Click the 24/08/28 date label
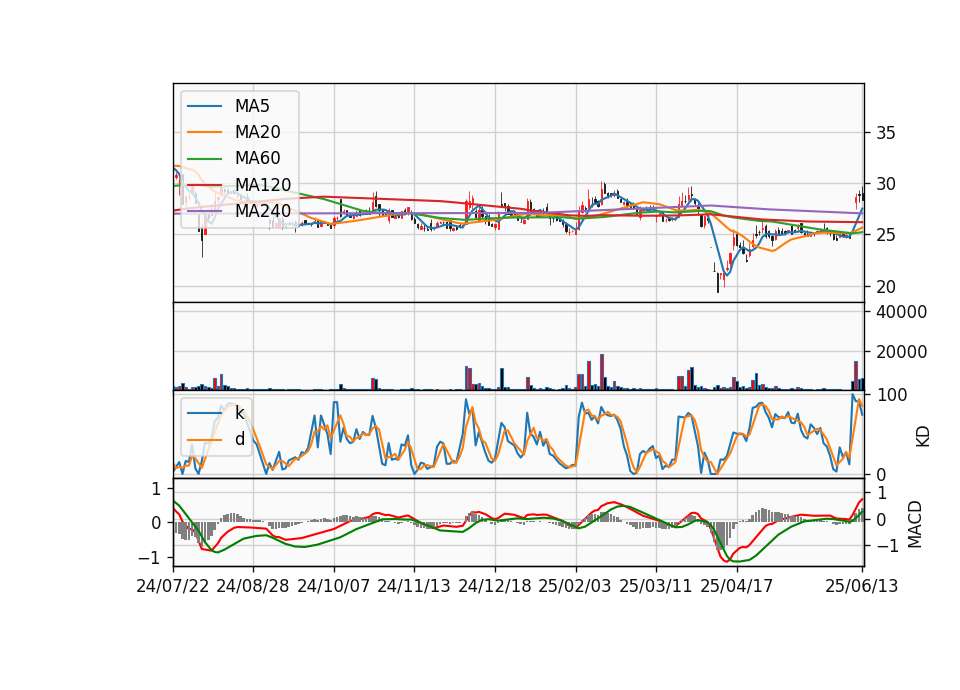This screenshot has height=690, width=960. (253, 586)
